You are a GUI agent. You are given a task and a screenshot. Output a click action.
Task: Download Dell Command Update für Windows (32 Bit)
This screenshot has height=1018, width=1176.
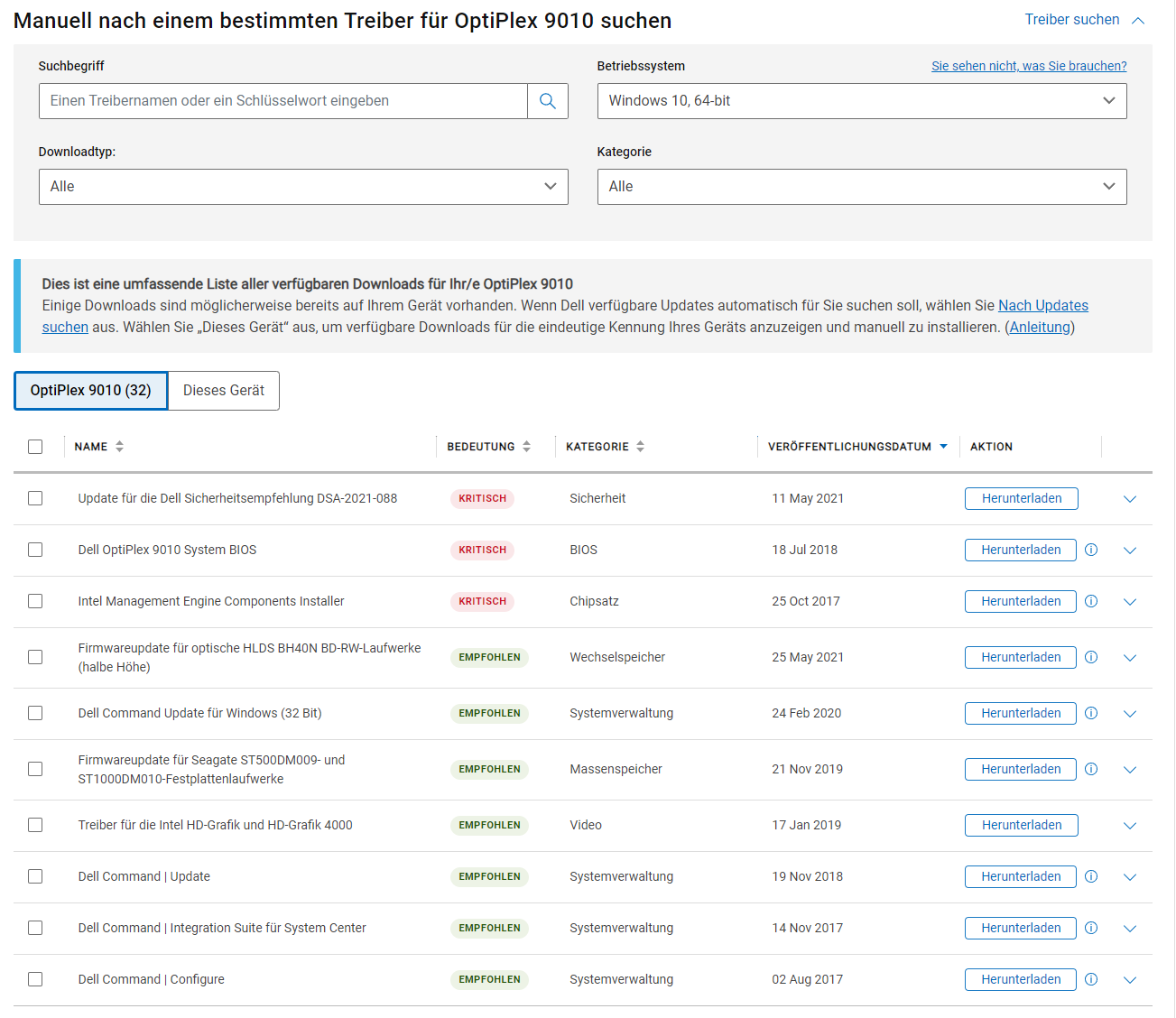pyautogui.click(x=1021, y=713)
